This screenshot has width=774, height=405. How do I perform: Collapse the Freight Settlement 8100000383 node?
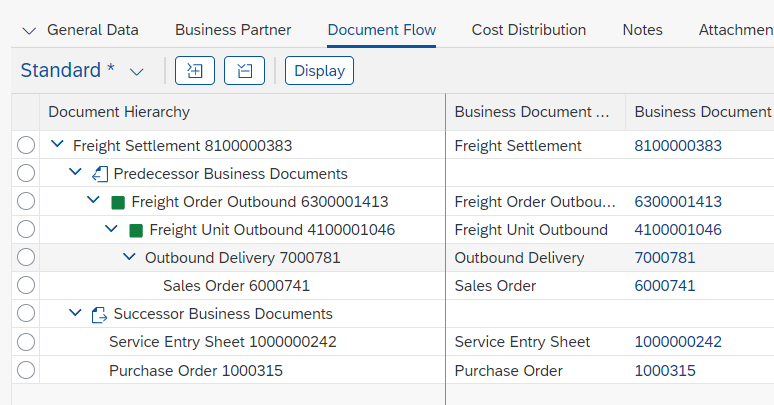(x=57, y=146)
